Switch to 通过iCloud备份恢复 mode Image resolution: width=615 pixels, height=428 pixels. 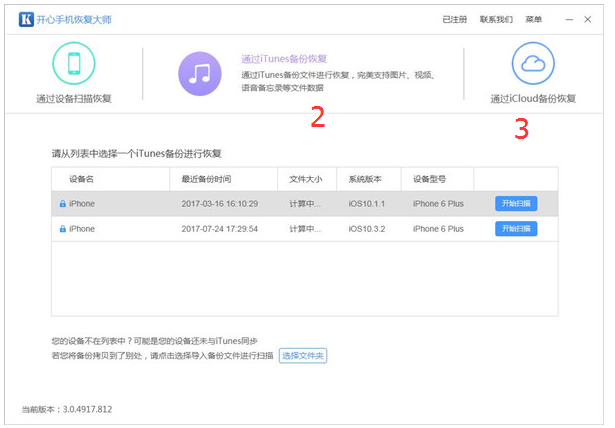533,98
